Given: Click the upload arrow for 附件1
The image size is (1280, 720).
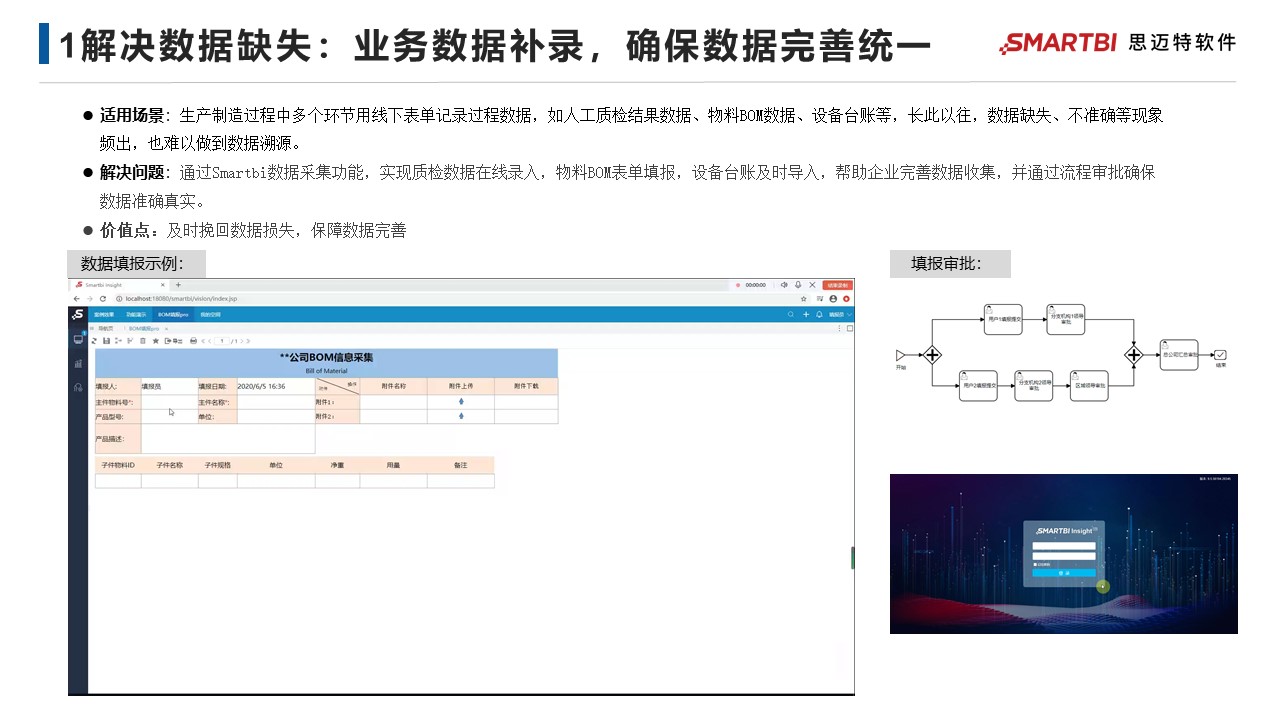Looking at the screenshot, I should coord(461,402).
